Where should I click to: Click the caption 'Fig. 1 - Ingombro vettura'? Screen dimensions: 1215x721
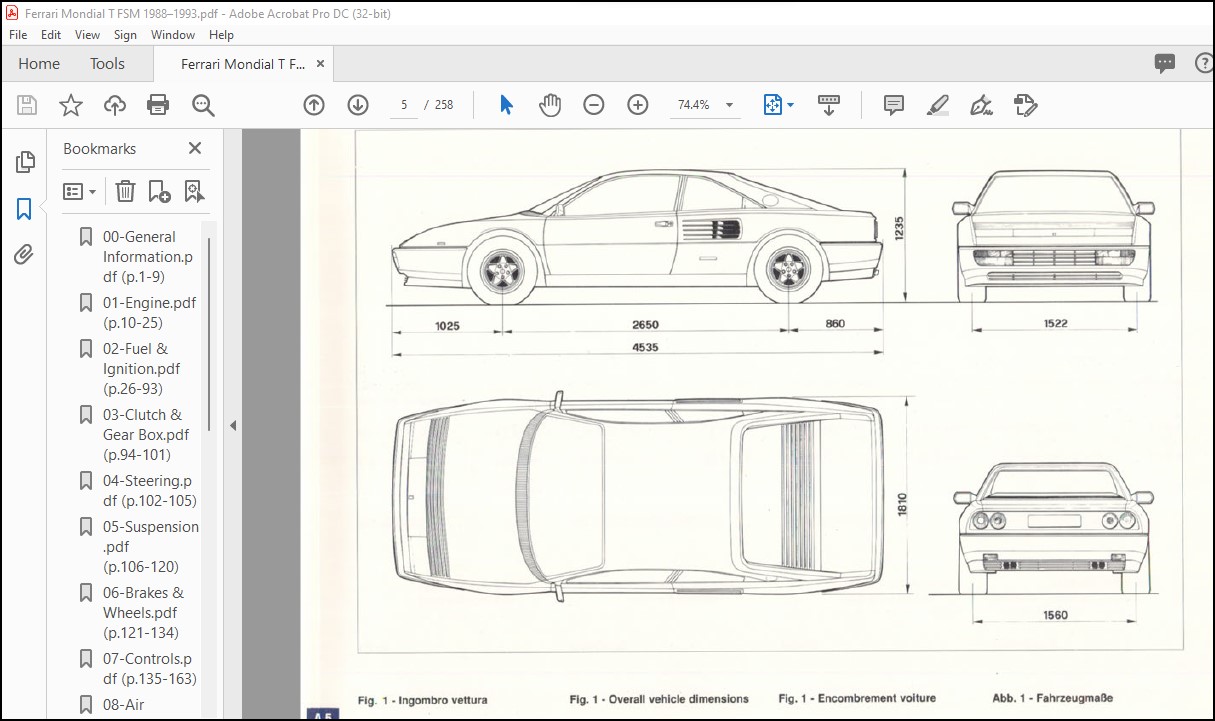pos(423,700)
